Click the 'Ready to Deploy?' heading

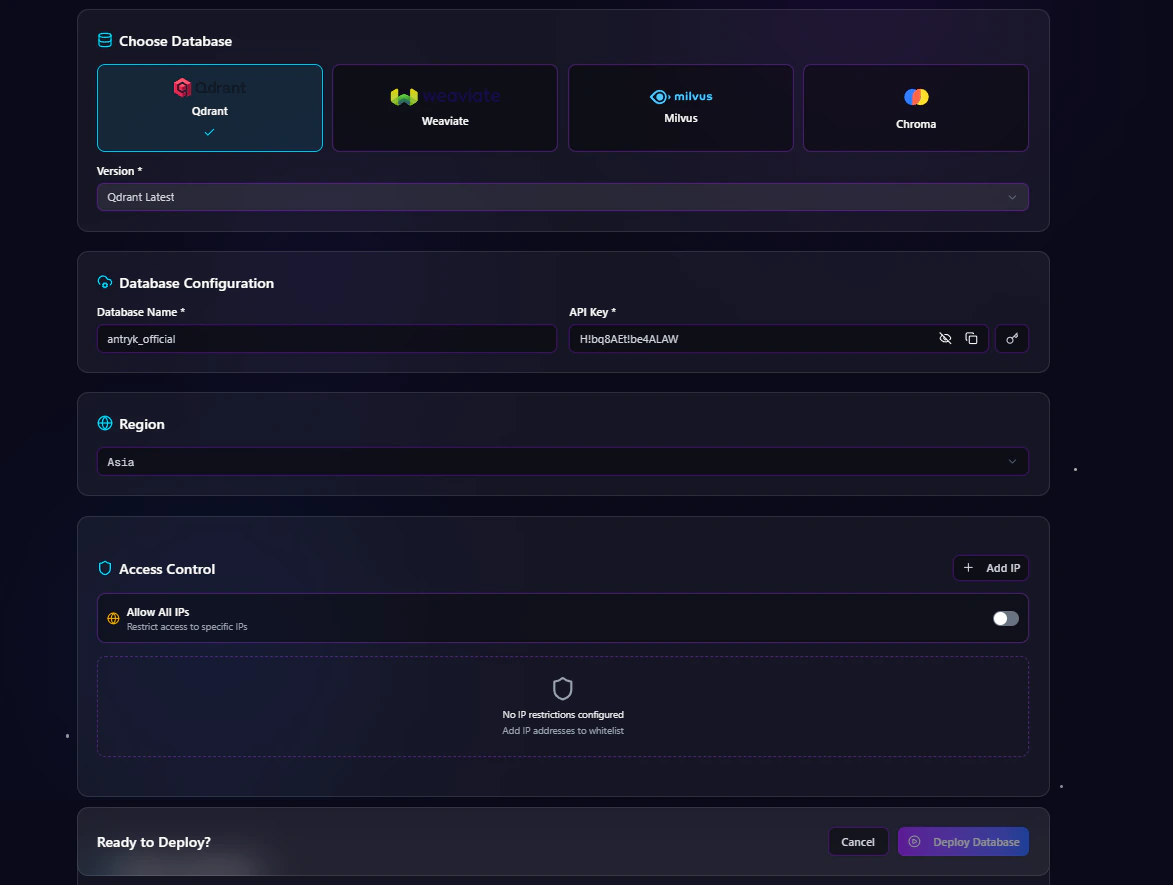point(153,842)
